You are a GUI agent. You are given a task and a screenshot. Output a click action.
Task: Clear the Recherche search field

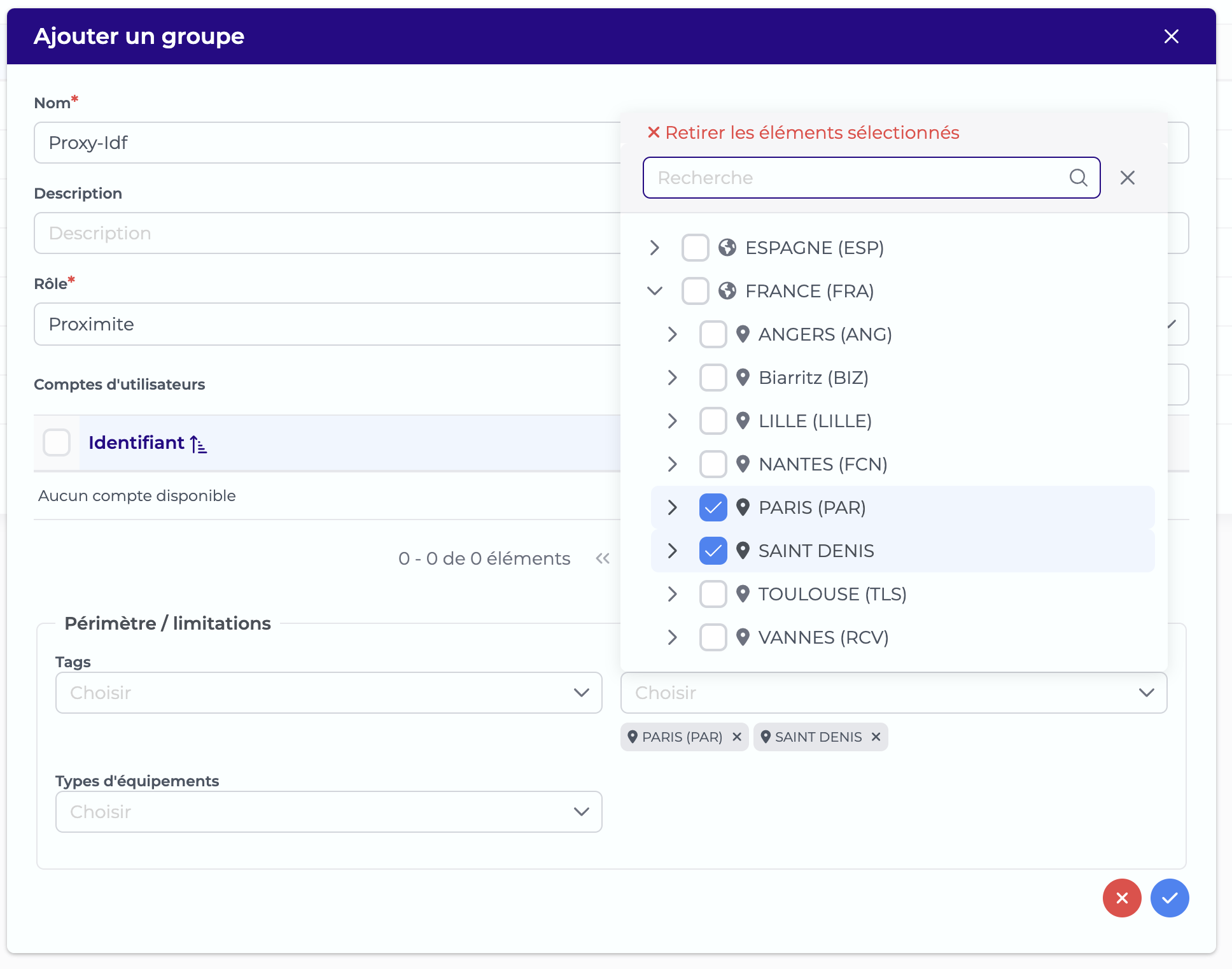[1128, 178]
